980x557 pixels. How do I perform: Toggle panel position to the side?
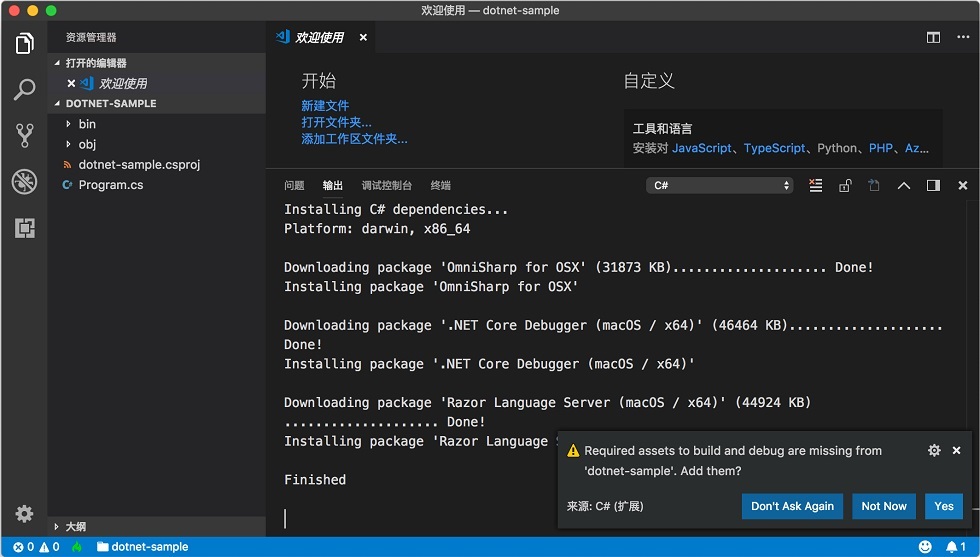(933, 186)
